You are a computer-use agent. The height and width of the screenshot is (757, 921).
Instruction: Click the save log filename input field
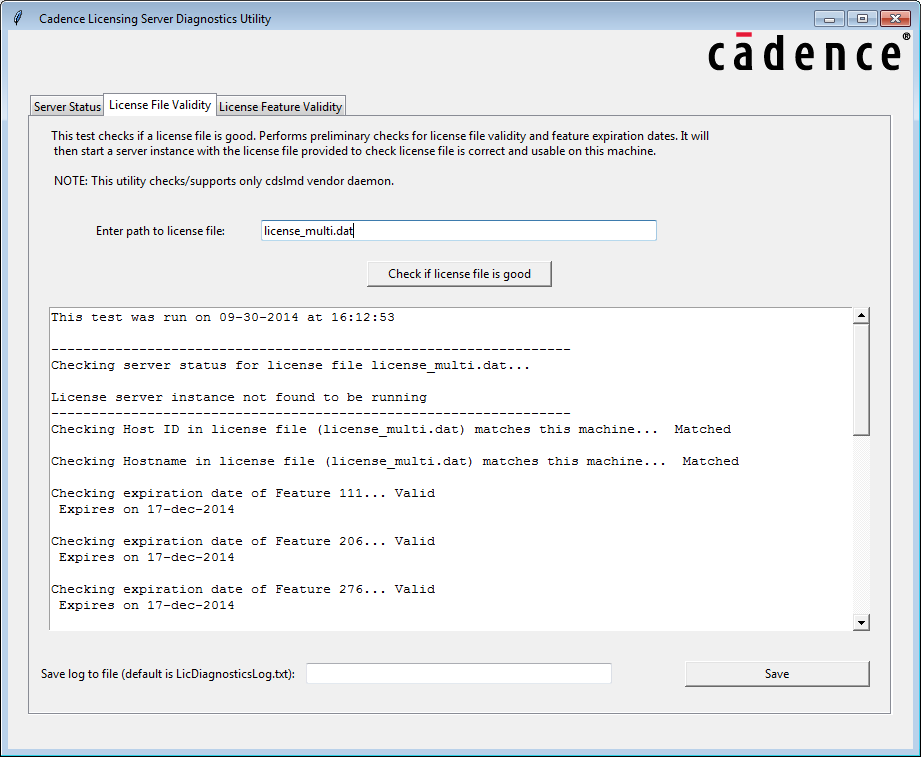459,674
